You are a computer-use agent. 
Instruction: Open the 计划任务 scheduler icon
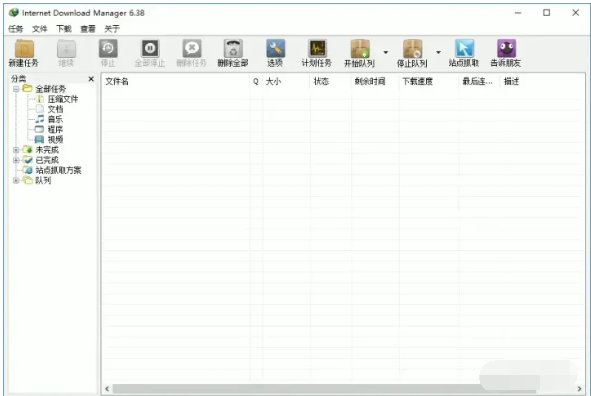[x=317, y=49]
